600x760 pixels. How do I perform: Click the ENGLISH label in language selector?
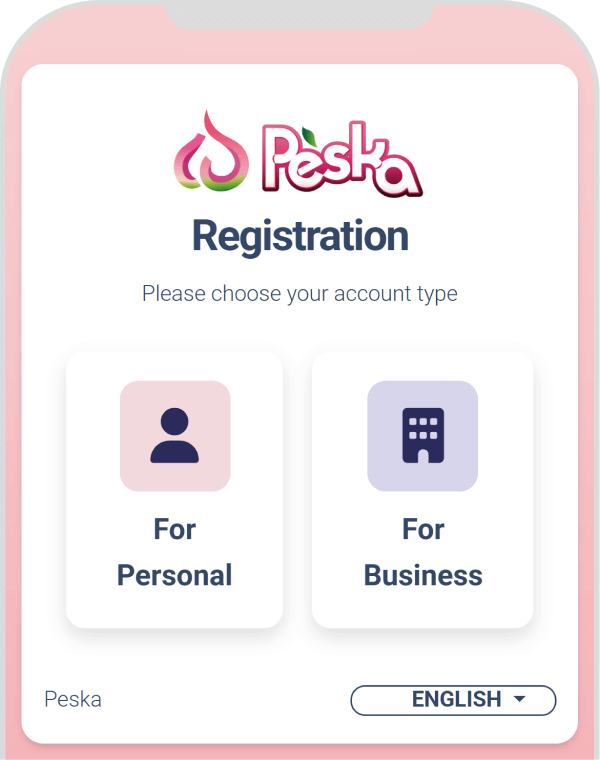[x=456, y=700]
